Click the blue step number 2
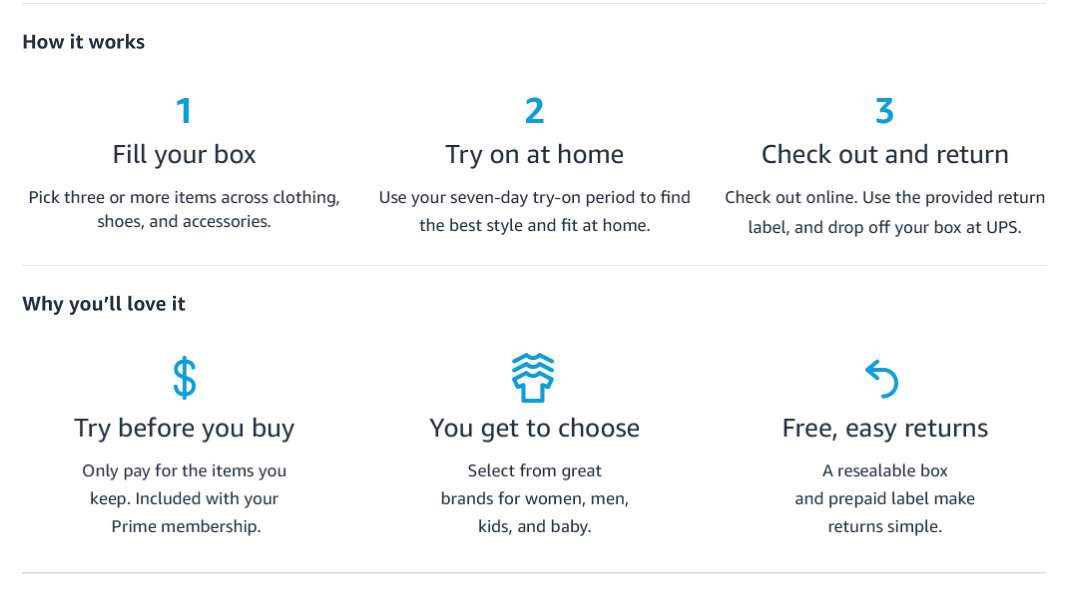 tap(535, 111)
